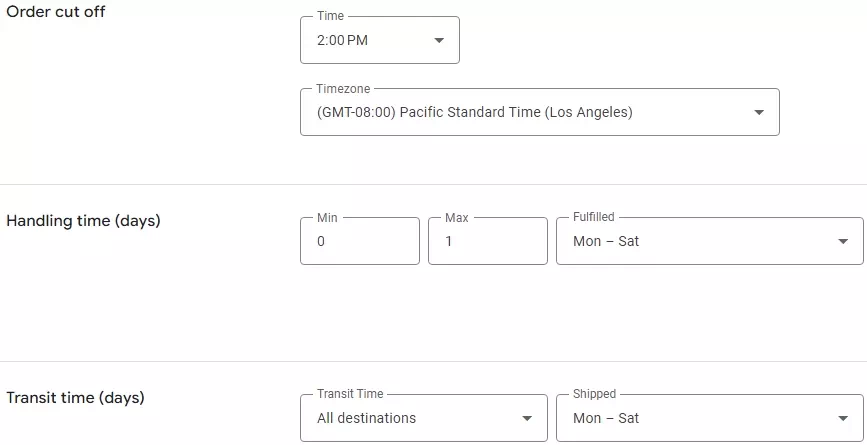The width and height of the screenshot is (867, 445).
Task: Click the Transit Time arrow icon
Action: (527, 419)
